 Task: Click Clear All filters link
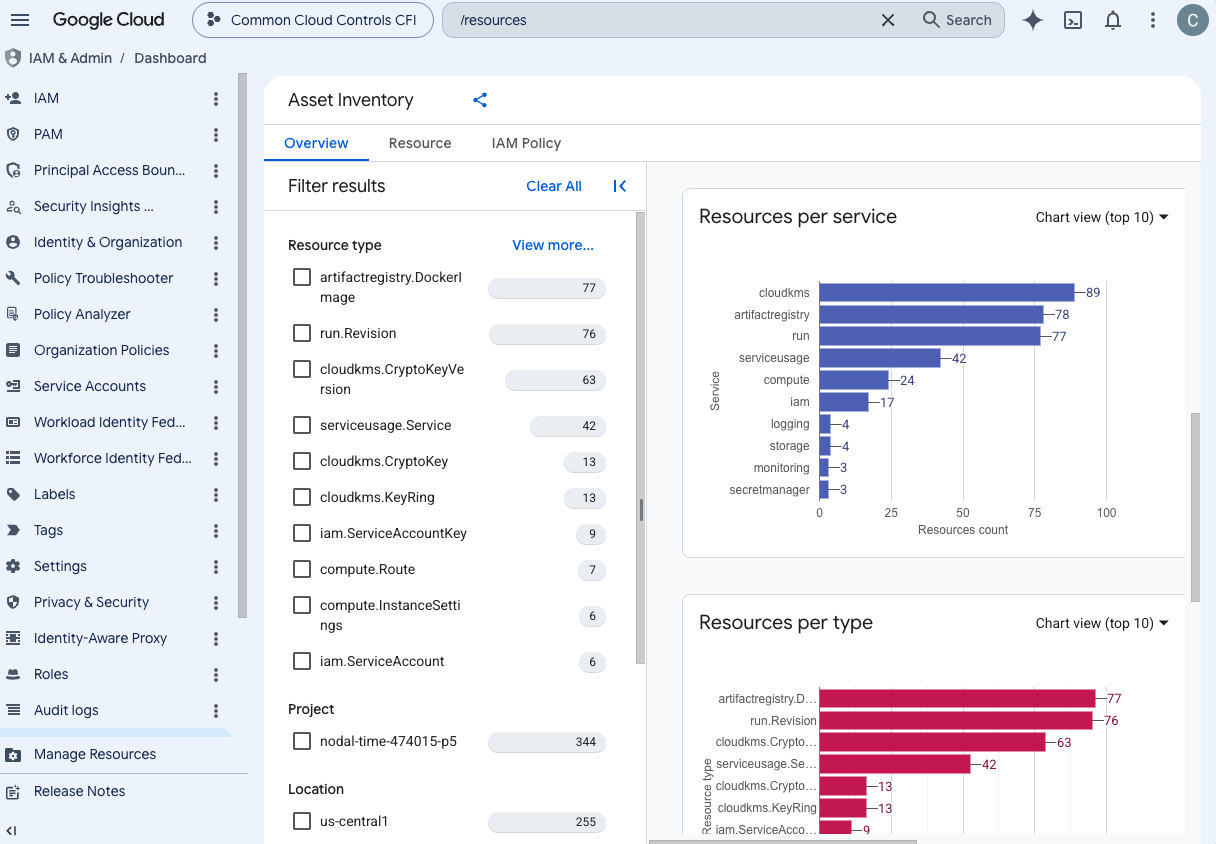tap(554, 186)
